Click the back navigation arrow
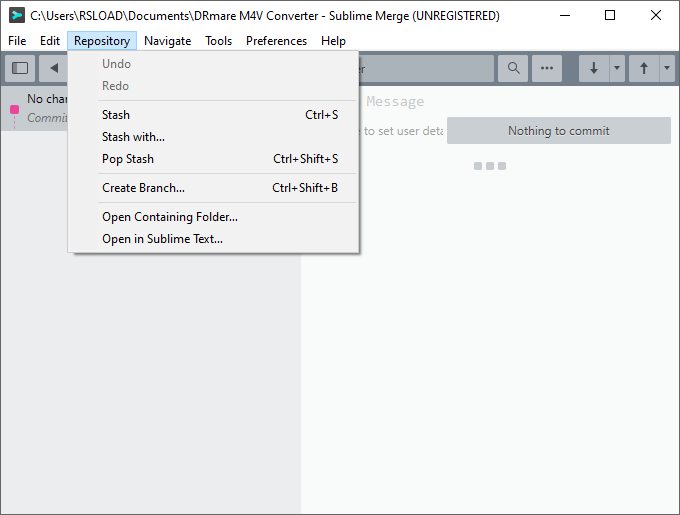The image size is (680, 515). (54, 68)
